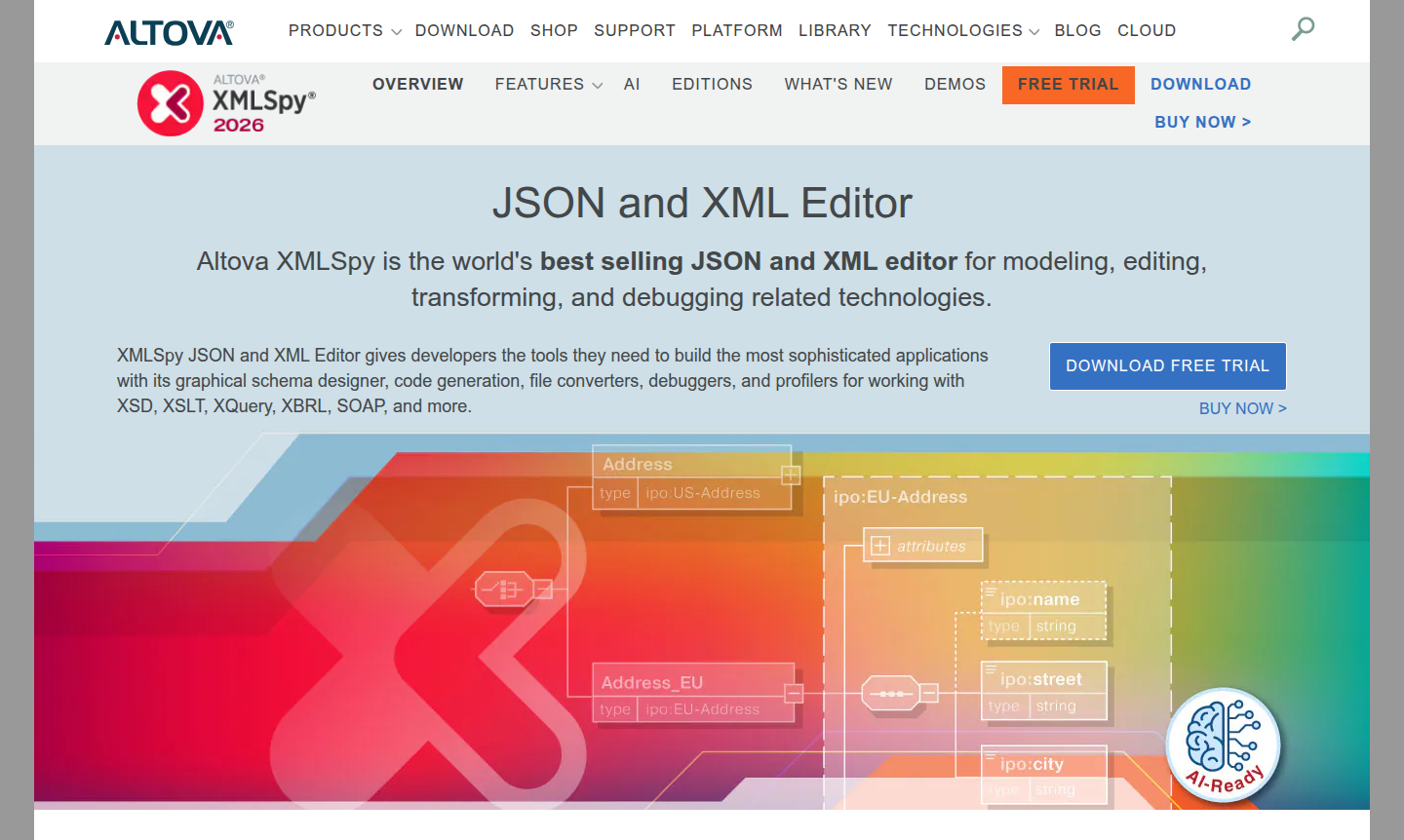Viewport: 1404px width, 840px height.
Task: Click the AI navigation link
Action: point(632,85)
